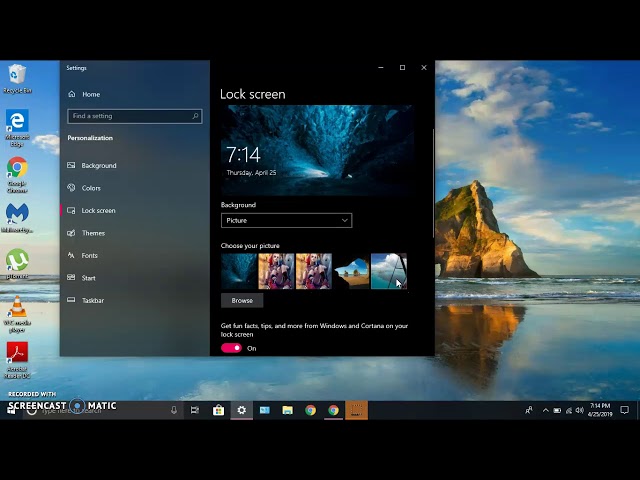Select the Malwarebytes desktop shortcut
This screenshot has width=640, height=480.
(x=17, y=218)
